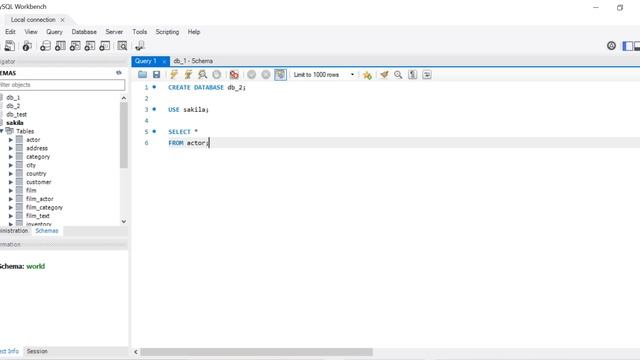
Task: Save query to snippets star icon
Action: pyautogui.click(x=367, y=75)
